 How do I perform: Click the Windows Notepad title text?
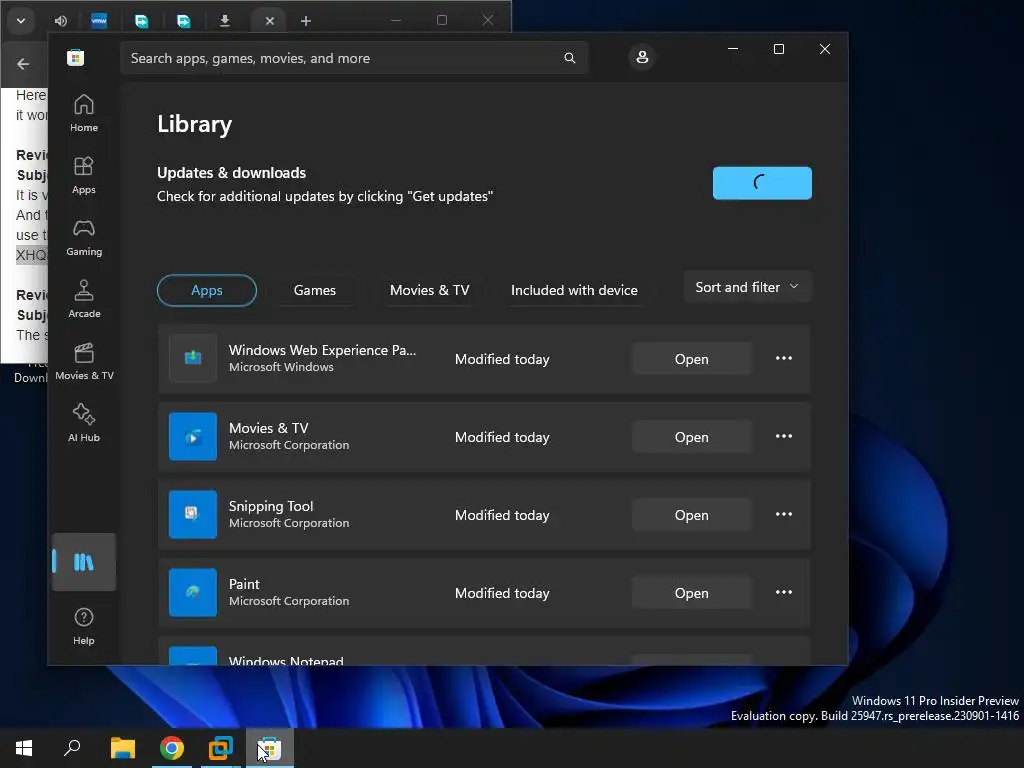click(286, 660)
